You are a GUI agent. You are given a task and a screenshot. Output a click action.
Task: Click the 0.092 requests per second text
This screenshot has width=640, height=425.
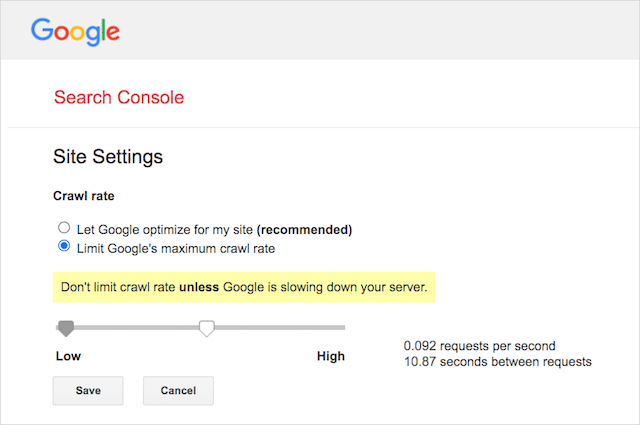click(x=480, y=346)
